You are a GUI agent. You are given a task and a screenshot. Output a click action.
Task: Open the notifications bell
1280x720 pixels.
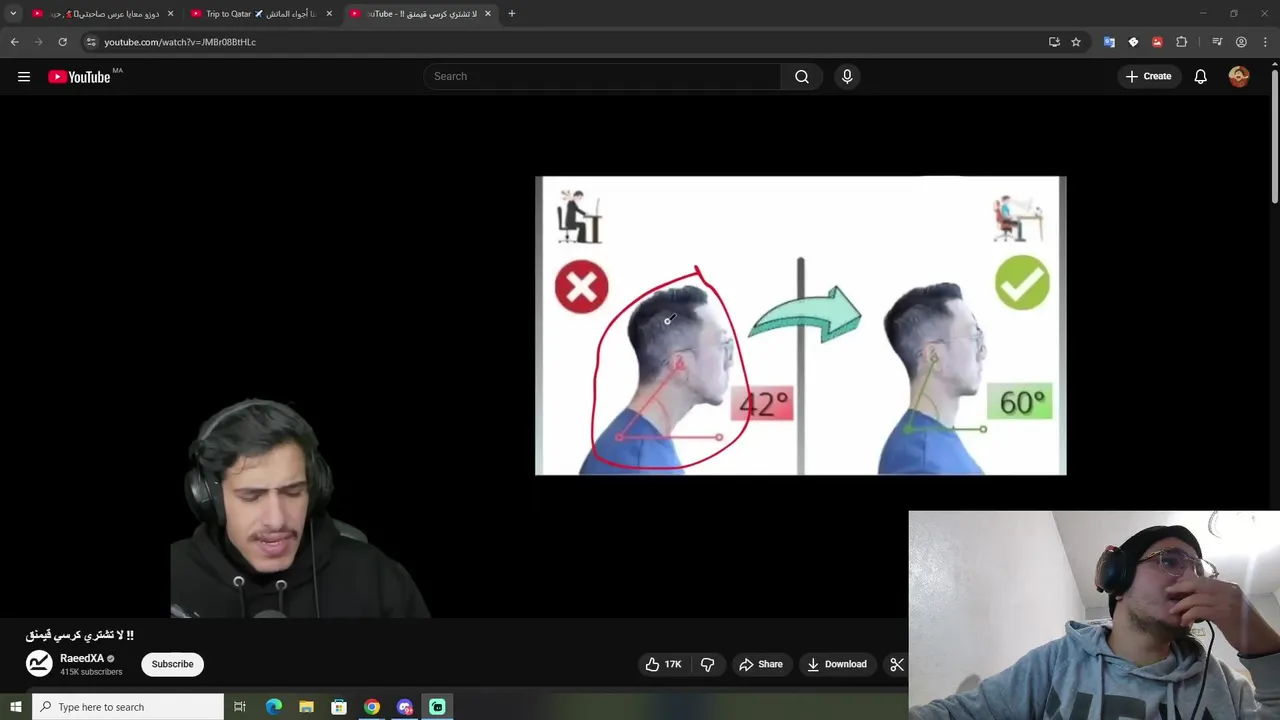pyautogui.click(x=1200, y=77)
